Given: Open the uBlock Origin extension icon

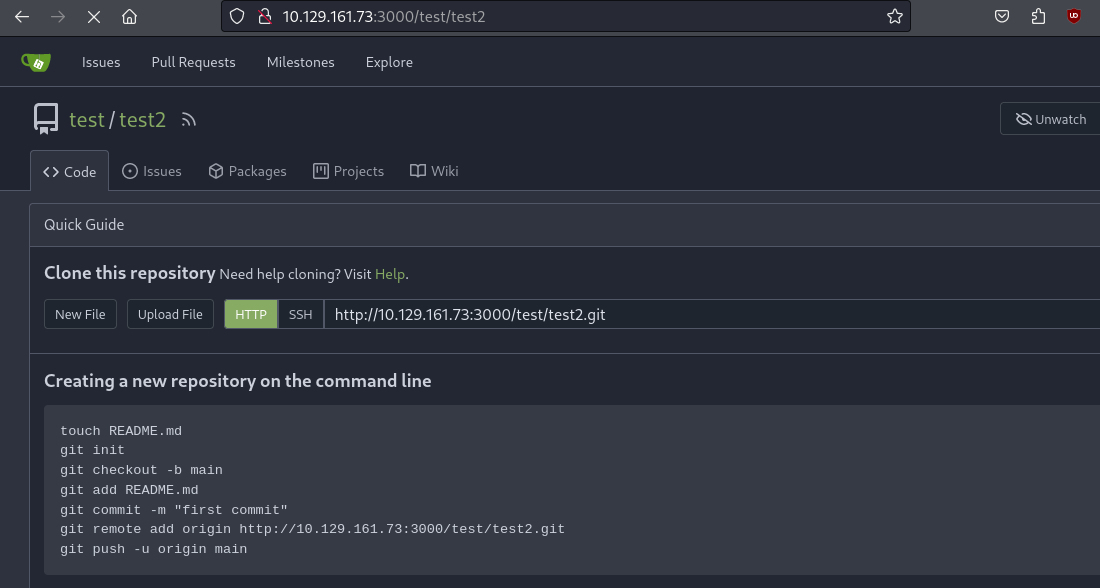Looking at the screenshot, I should [x=1074, y=16].
